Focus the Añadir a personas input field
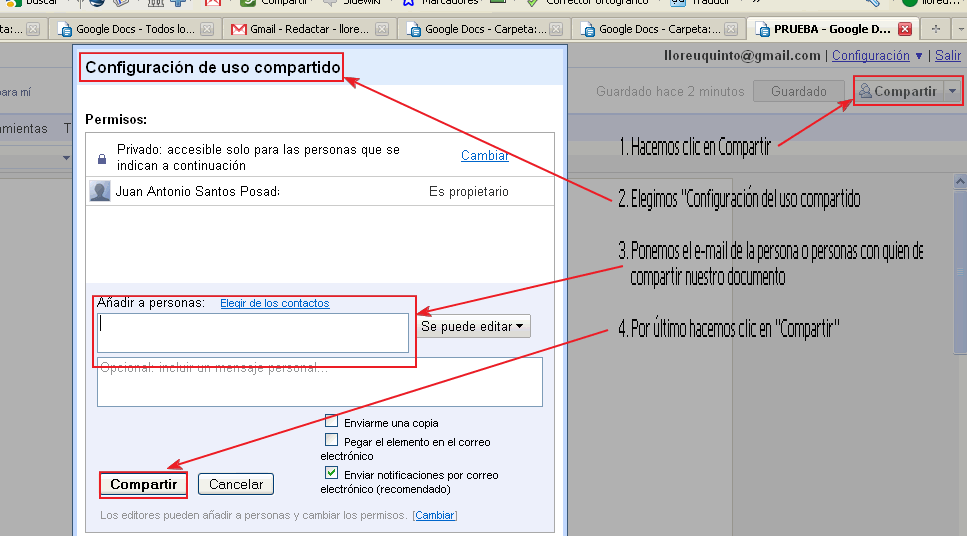Image resolution: width=967 pixels, height=536 pixels. point(253,333)
